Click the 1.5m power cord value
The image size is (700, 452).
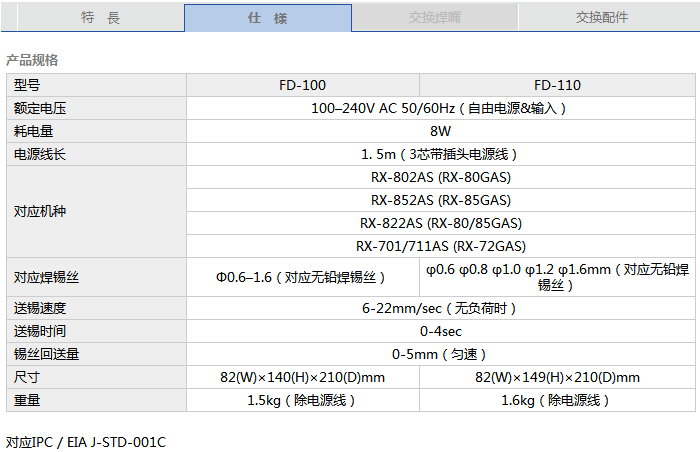(441, 155)
